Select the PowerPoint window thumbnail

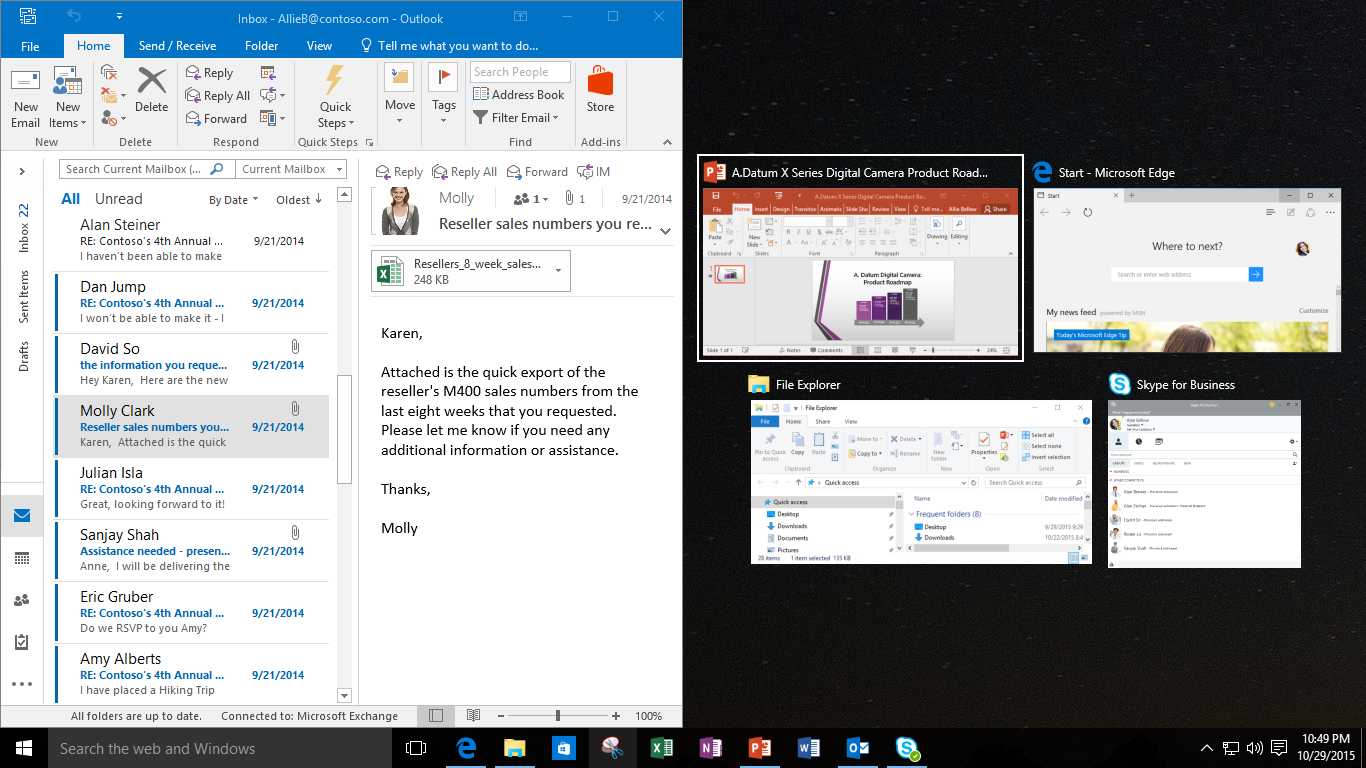(x=860, y=258)
